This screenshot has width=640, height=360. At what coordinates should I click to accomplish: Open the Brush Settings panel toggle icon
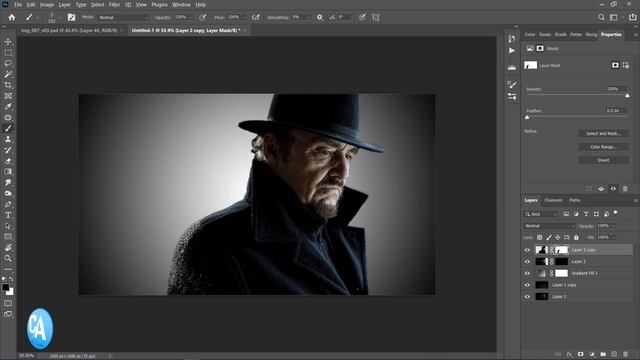pyautogui.click(x=71, y=17)
